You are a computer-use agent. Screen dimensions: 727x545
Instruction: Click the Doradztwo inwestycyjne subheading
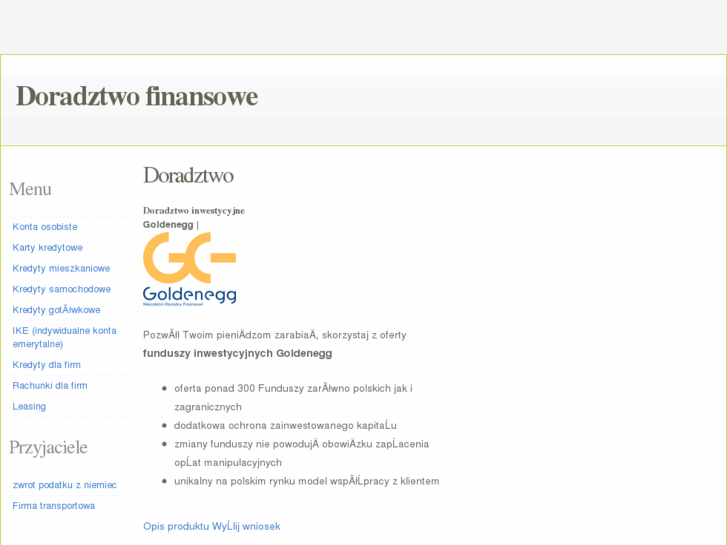pyautogui.click(x=194, y=211)
